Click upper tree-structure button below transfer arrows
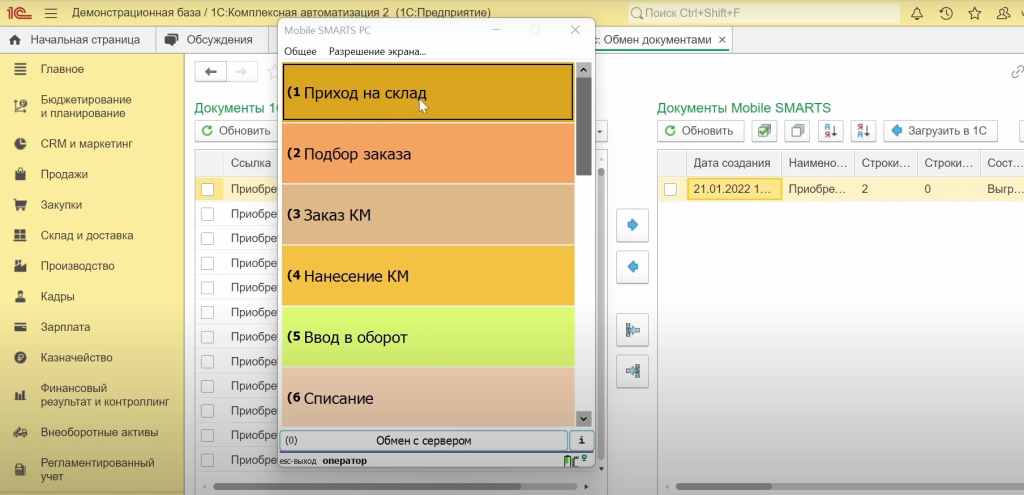Viewport: 1024px width, 495px height. (x=632, y=330)
